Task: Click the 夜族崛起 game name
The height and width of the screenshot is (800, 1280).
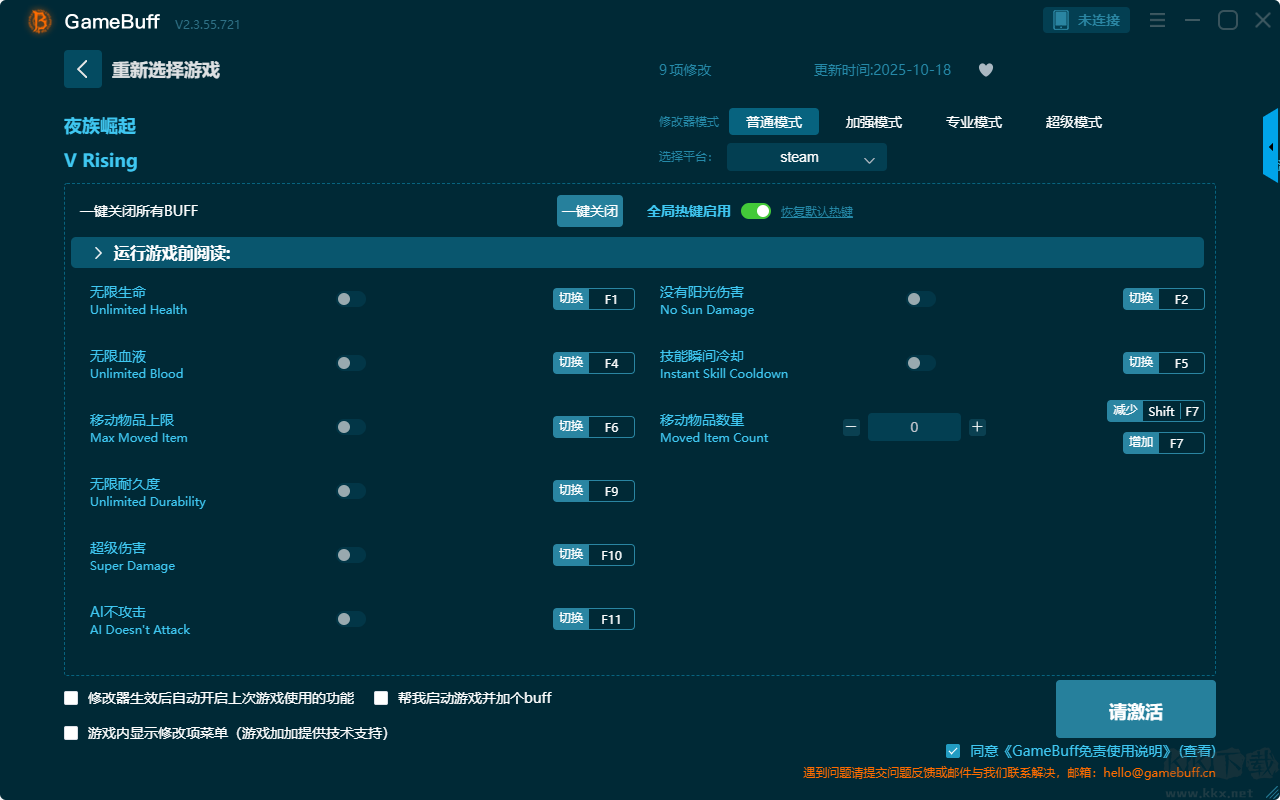Action: (x=100, y=126)
